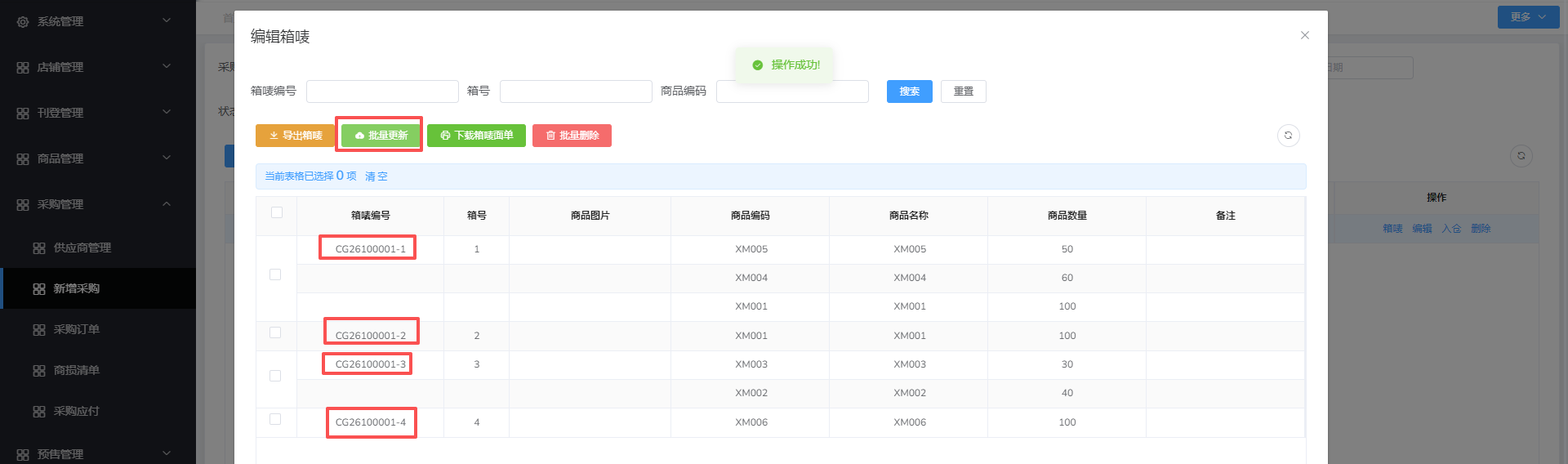This screenshot has height=464, width=1568.
Task: Click the 清空 selection link
Action: click(x=376, y=176)
